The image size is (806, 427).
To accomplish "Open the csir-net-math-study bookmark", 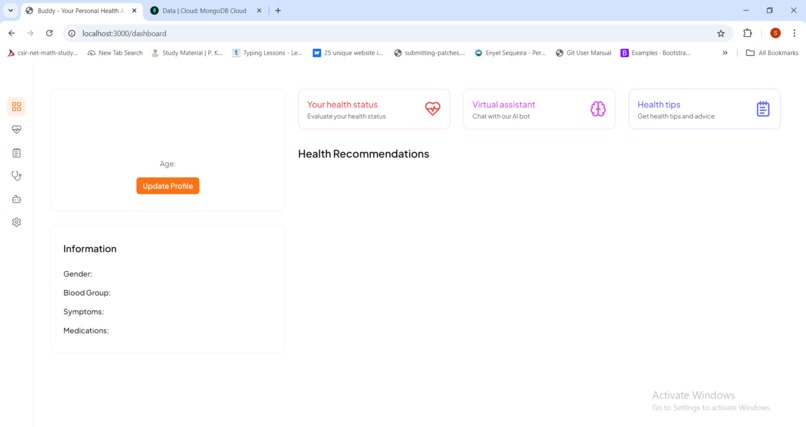I will pos(42,52).
